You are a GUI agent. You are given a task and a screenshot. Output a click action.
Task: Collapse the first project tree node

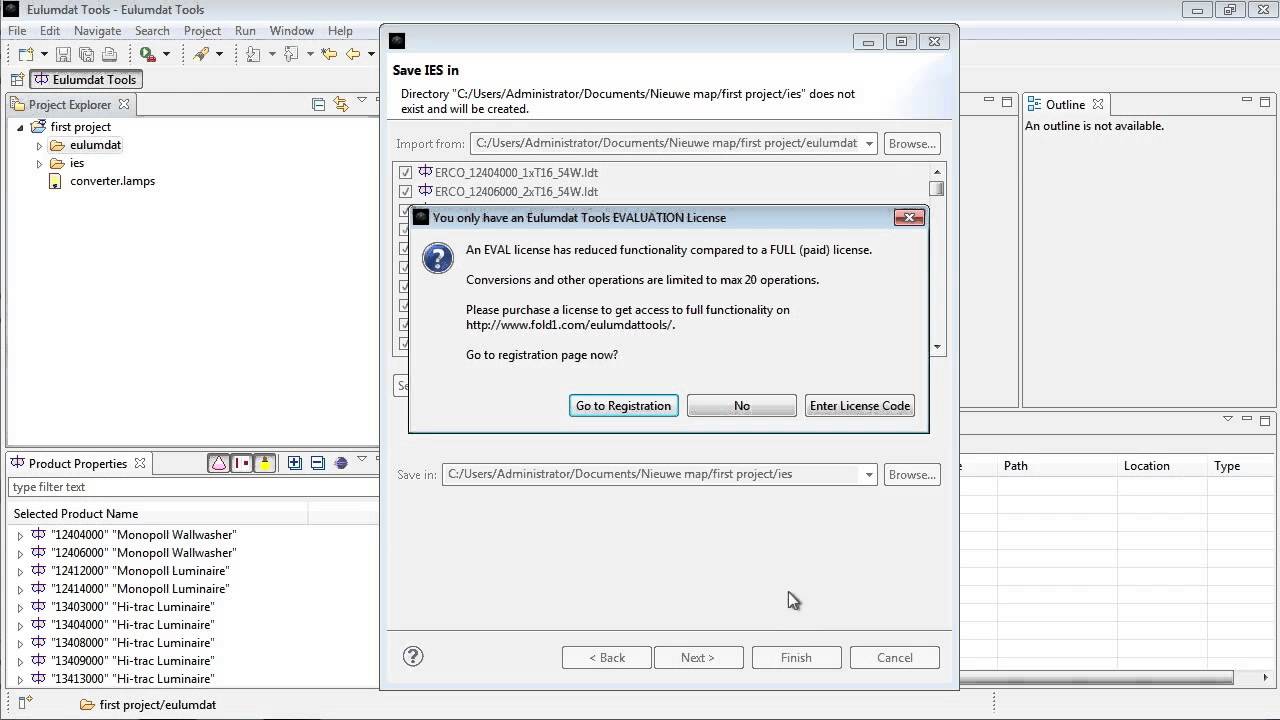20,127
